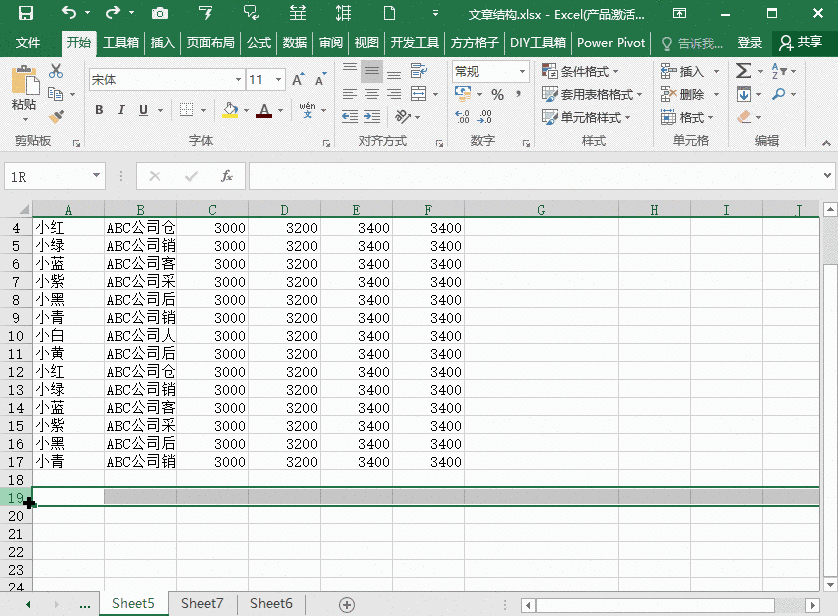Click the Undo icon
The image size is (838, 616).
tap(66, 12)
